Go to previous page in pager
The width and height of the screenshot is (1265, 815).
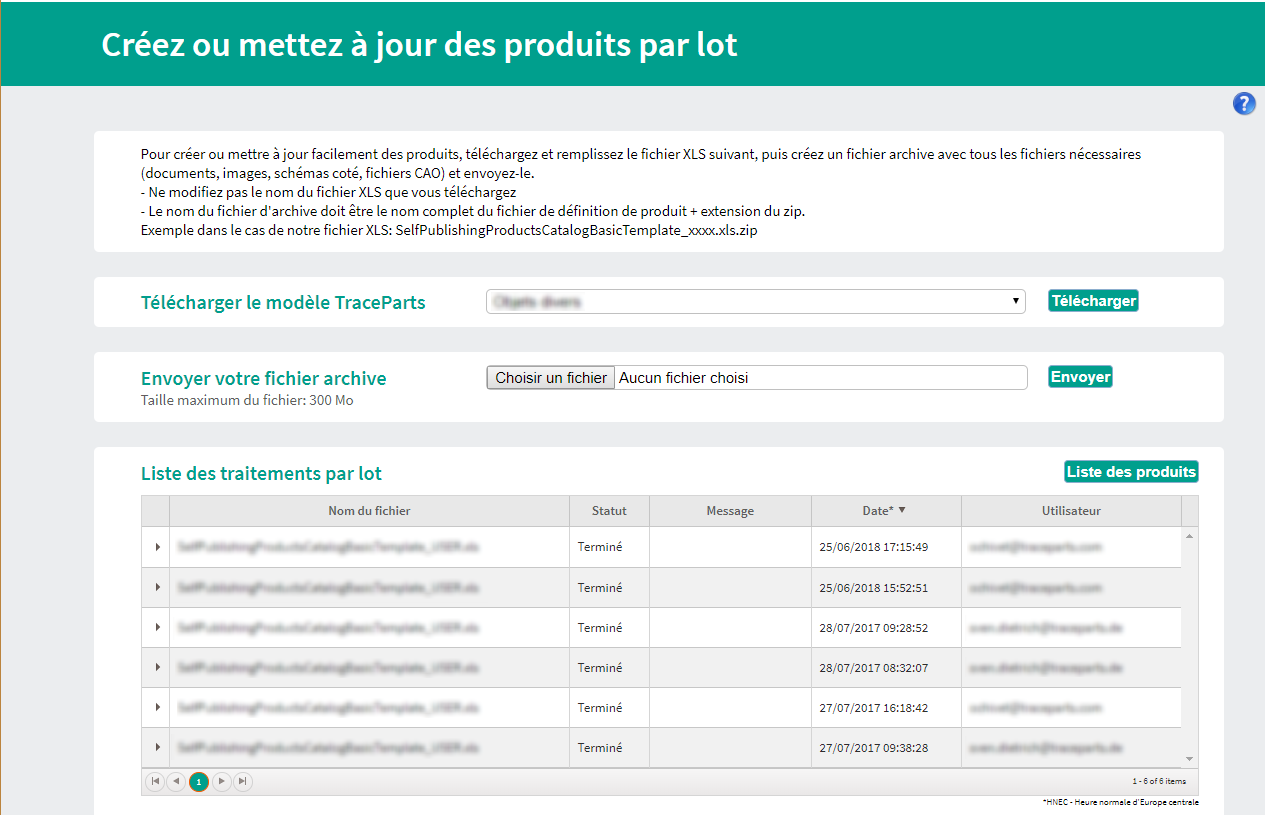(x=176, y=782)
